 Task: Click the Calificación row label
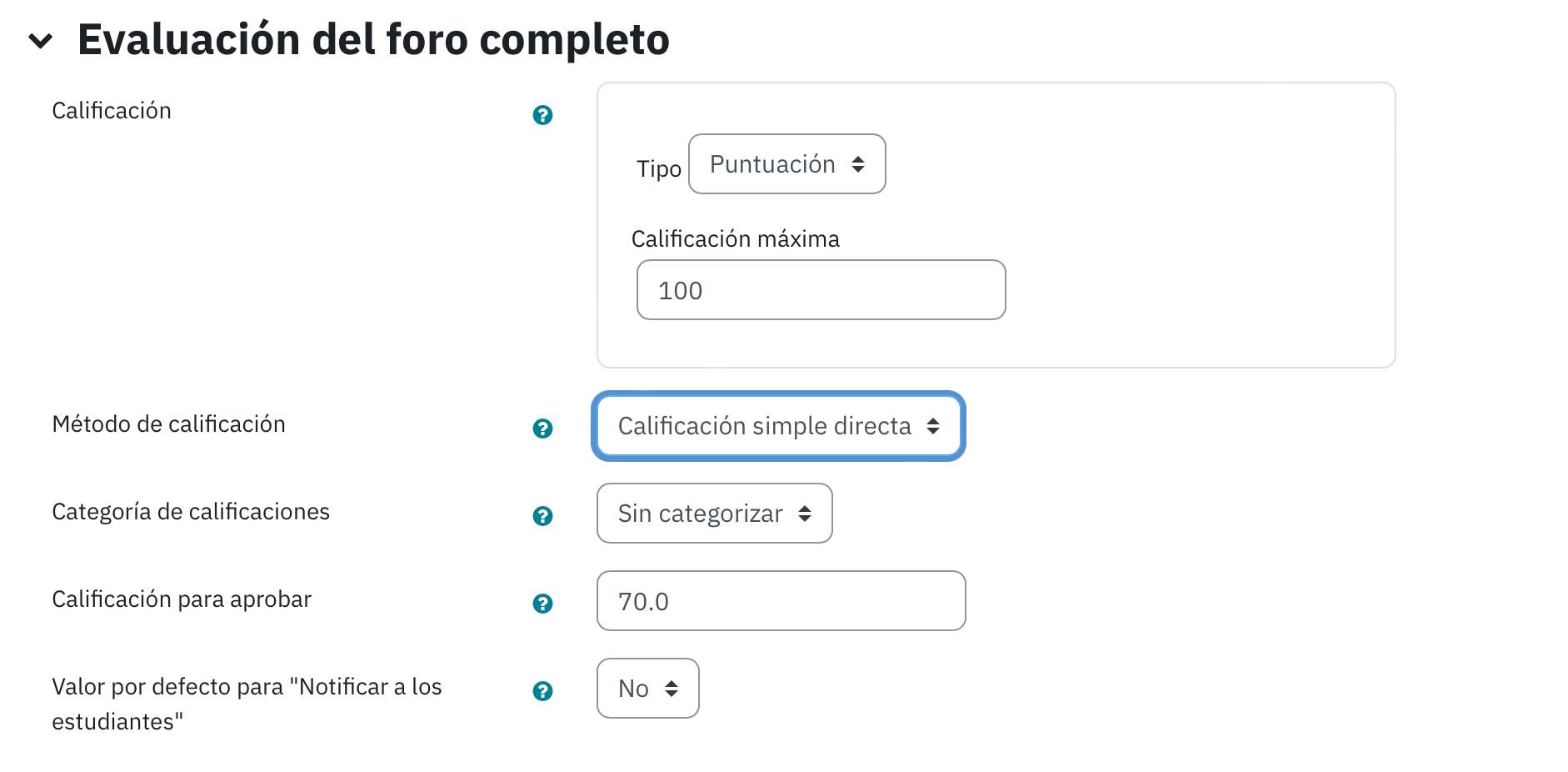click(112, 111)
